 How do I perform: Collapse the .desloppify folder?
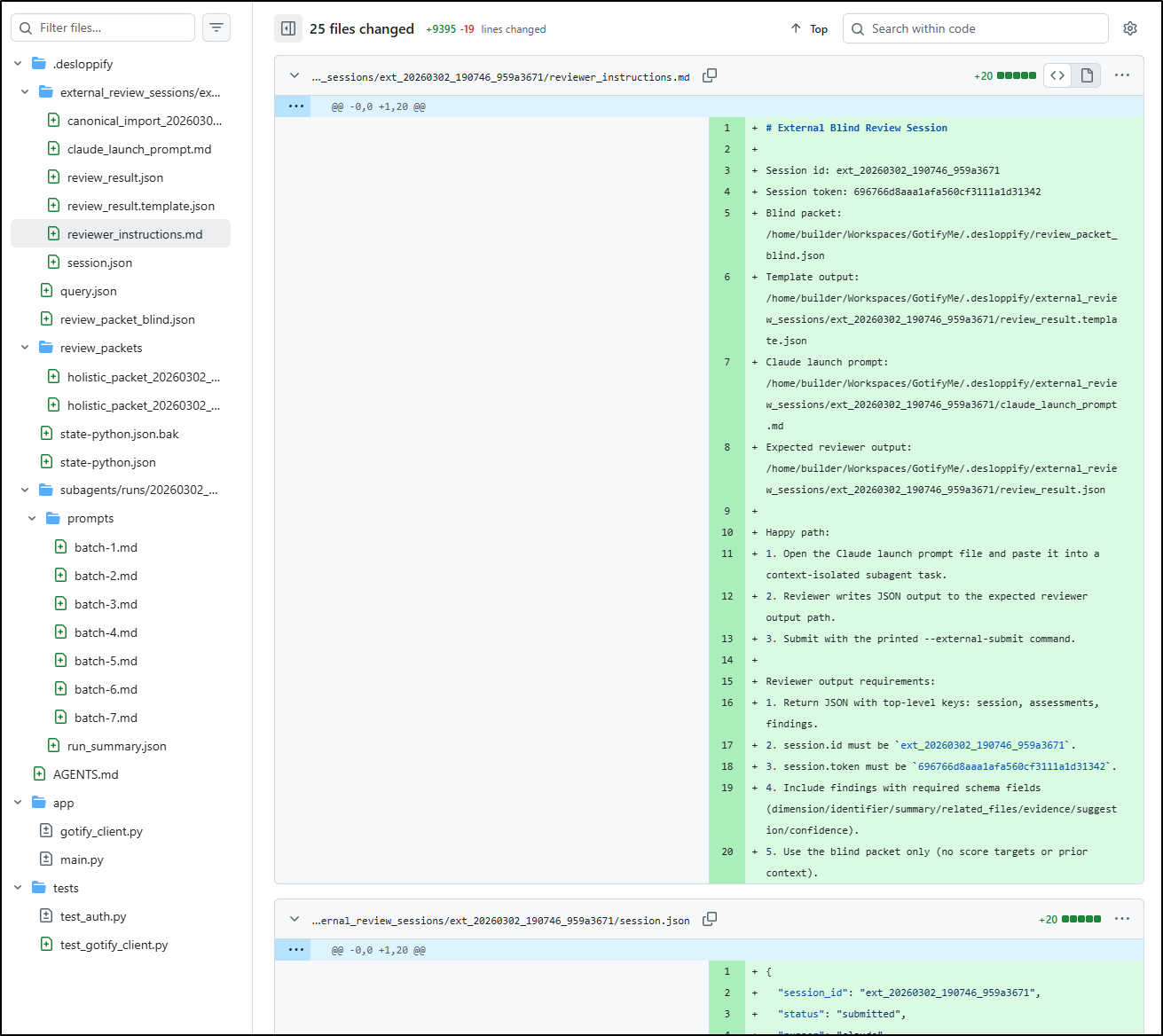tap(18, 64)
